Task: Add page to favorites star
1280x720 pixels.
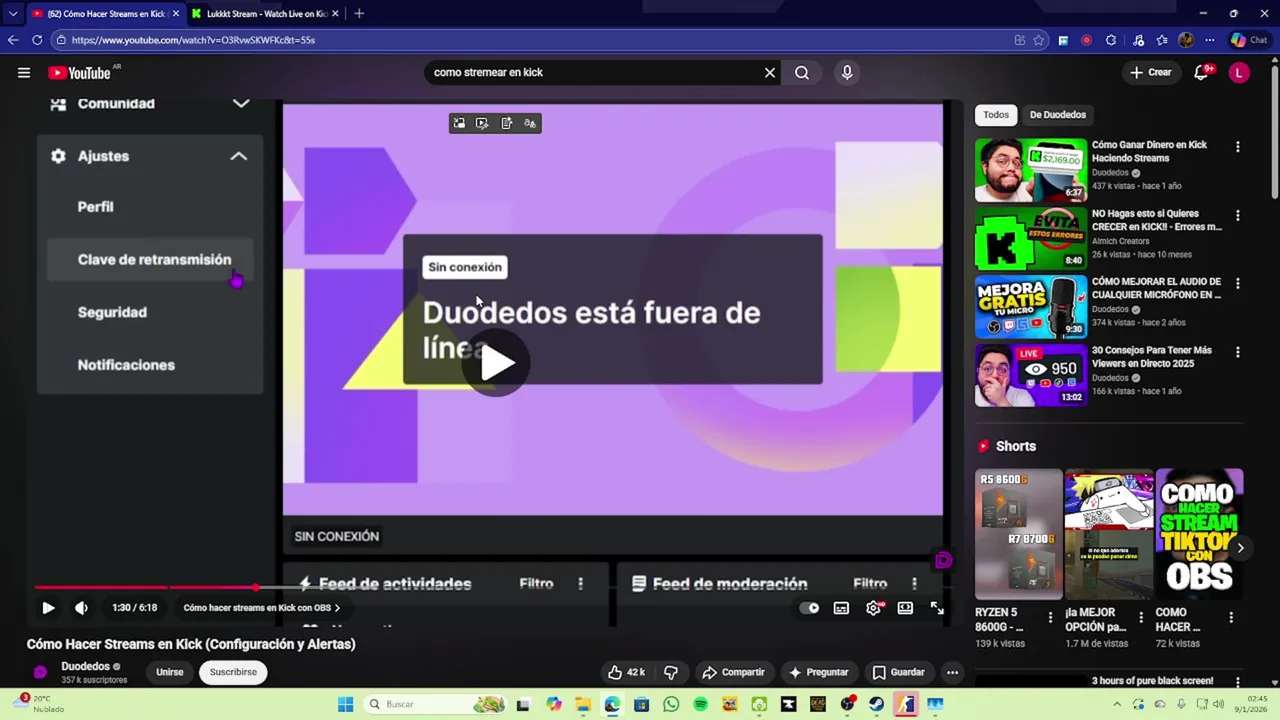Action: click(x=1039, y=40)
